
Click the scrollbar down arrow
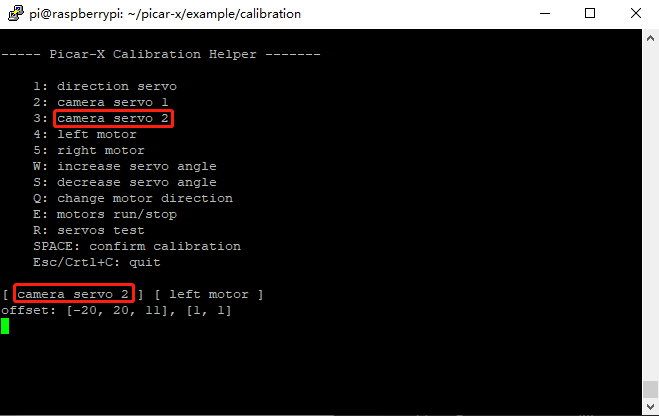click(x=651, y=406)
